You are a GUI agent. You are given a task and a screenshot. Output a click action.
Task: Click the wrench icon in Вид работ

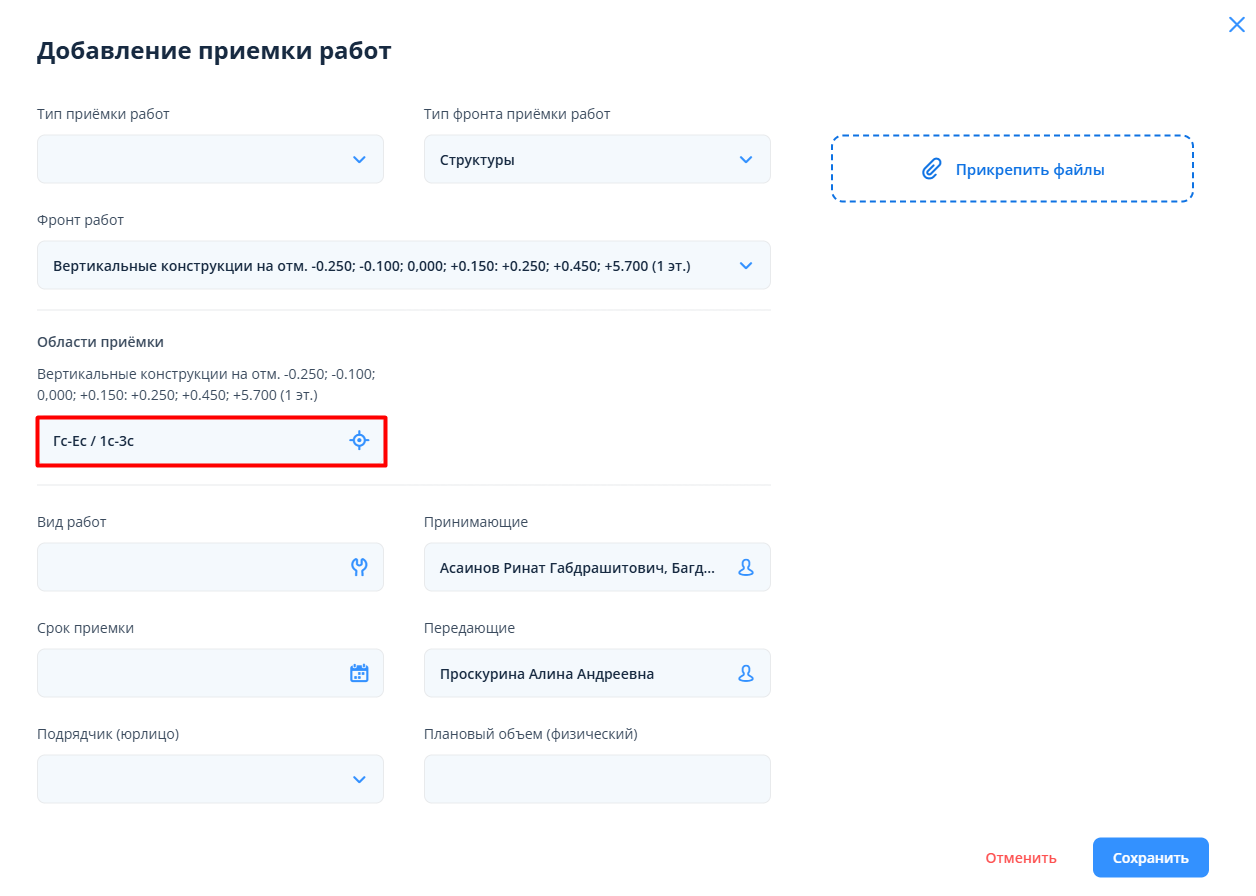[x=359, y=567]
